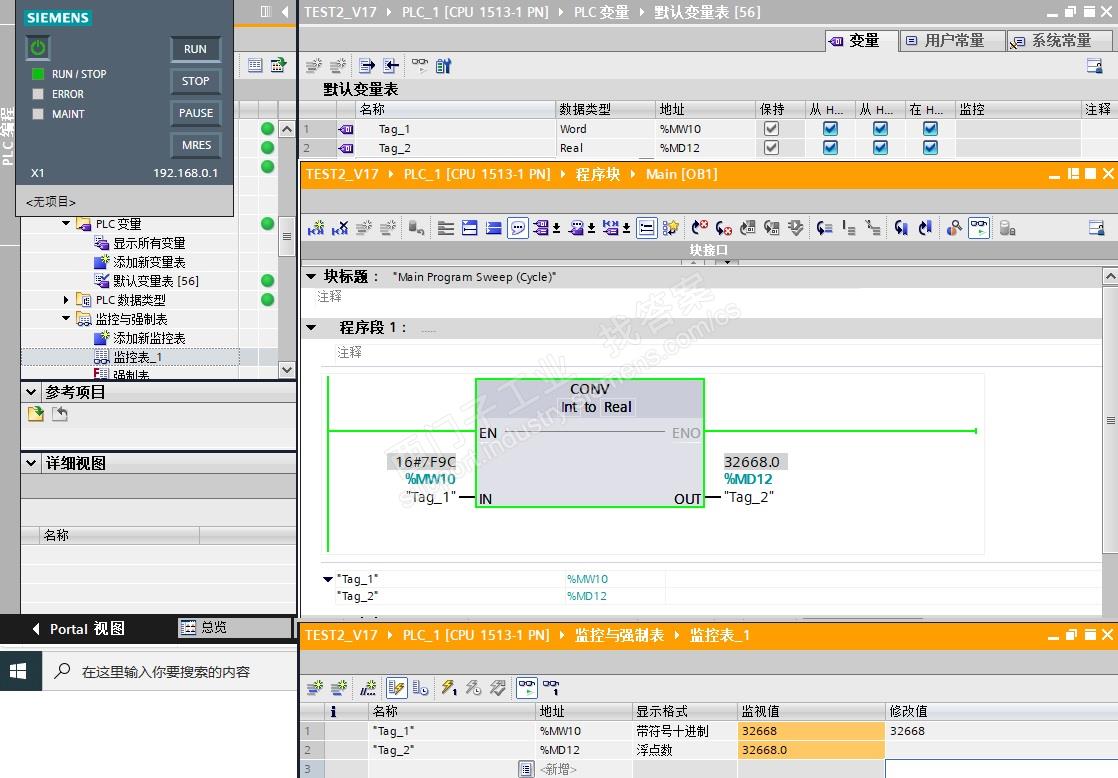This screenshot has width=1118, height=778.
Task: Click the import icon in variable table toolbar
Action: (391, 66)
